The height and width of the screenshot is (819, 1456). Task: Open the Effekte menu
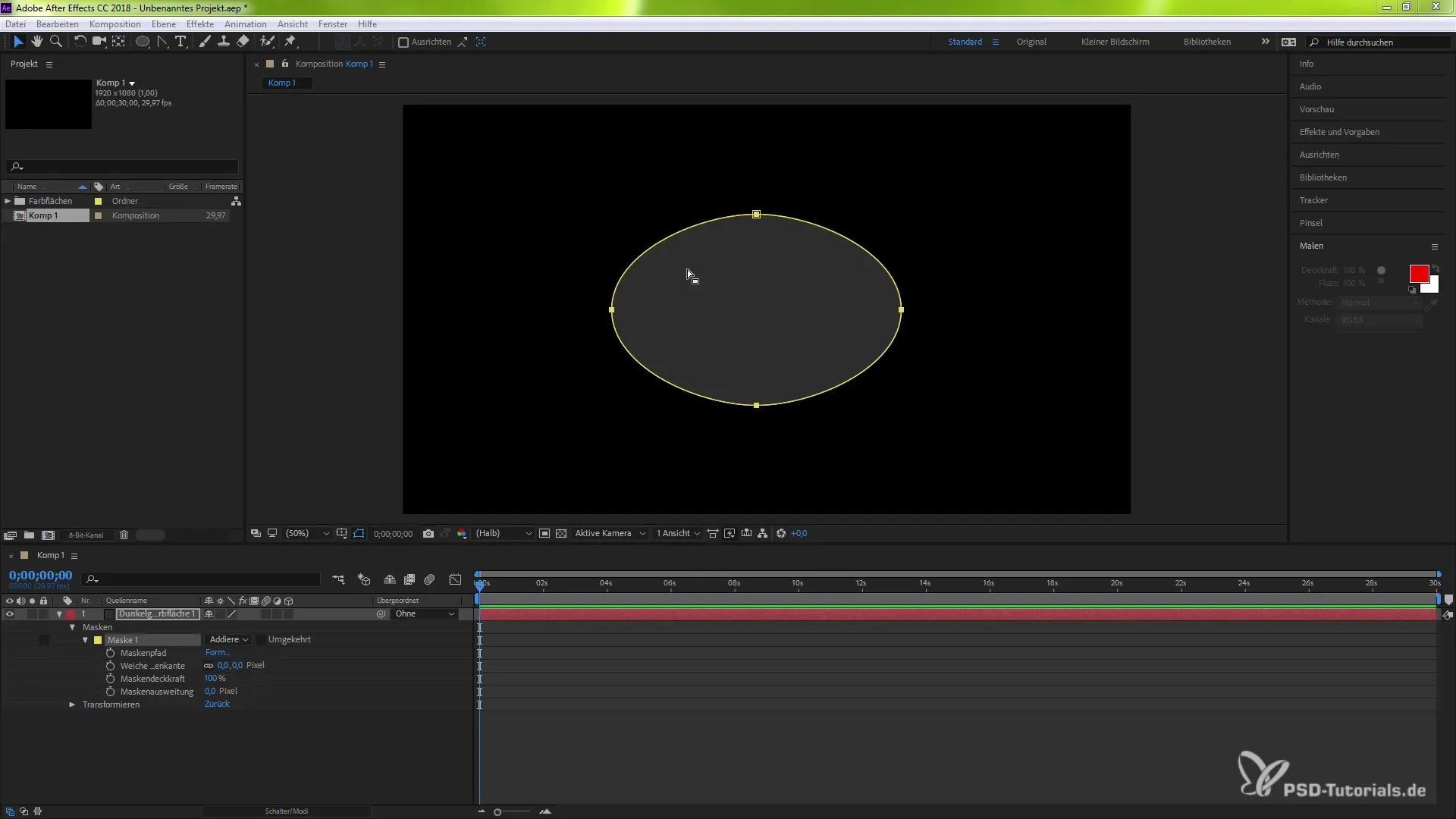point(200,24)
